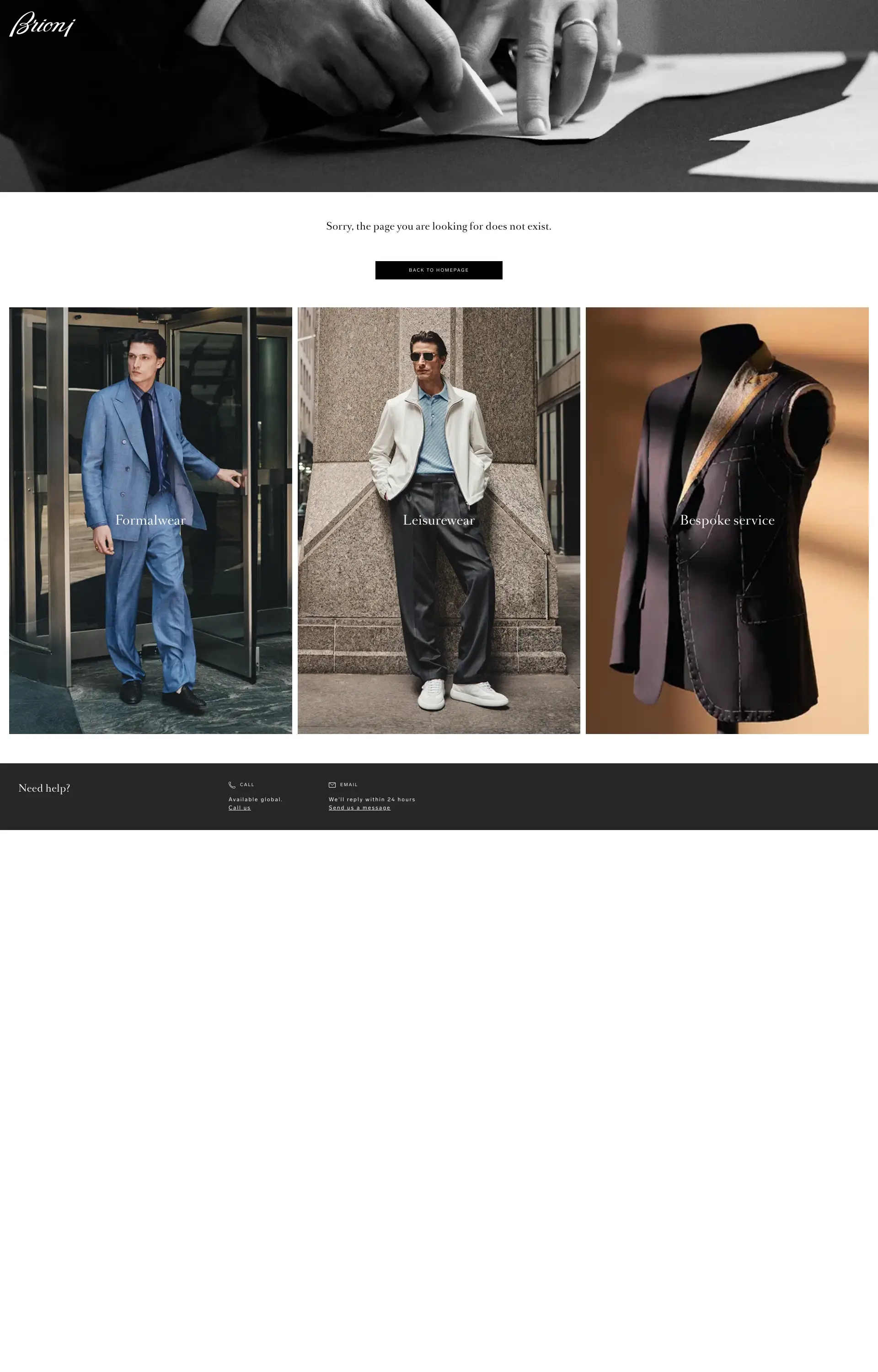878x1372 pixels.
Task: Click the page does not exist message
Action: click(x=439, y=226)
